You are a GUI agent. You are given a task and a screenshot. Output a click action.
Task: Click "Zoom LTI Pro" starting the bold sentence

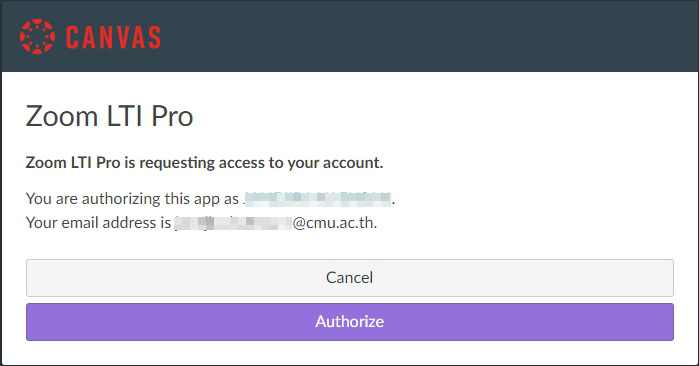(x=73, y=163)
